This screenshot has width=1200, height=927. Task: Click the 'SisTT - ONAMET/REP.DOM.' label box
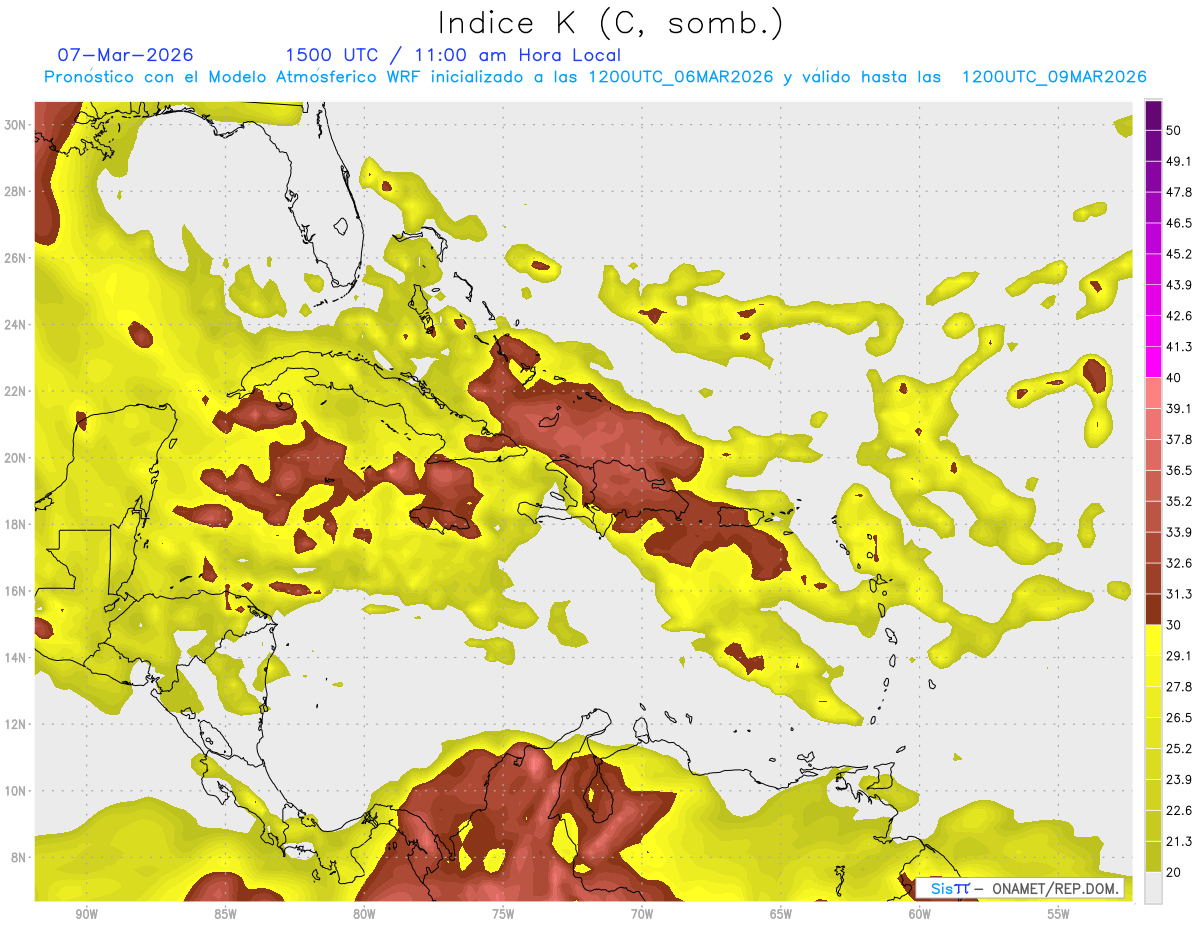click(1019, 888)
